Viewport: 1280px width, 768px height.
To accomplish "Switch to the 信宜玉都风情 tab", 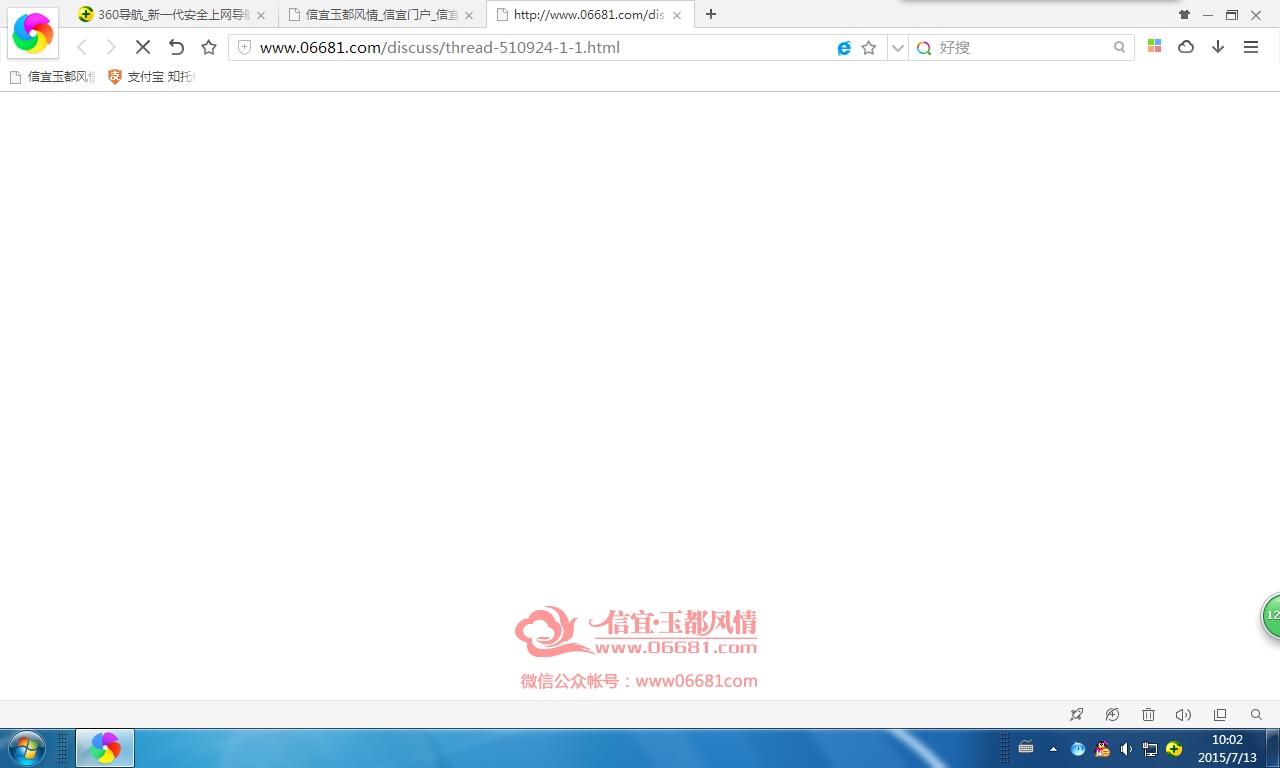I will pyautogui.click(x=380, y=15).
